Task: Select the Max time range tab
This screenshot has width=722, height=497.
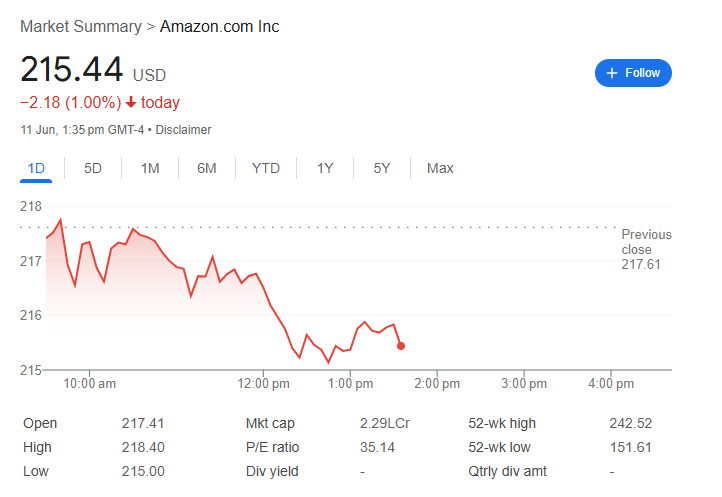Action: [x=440, y=168]
